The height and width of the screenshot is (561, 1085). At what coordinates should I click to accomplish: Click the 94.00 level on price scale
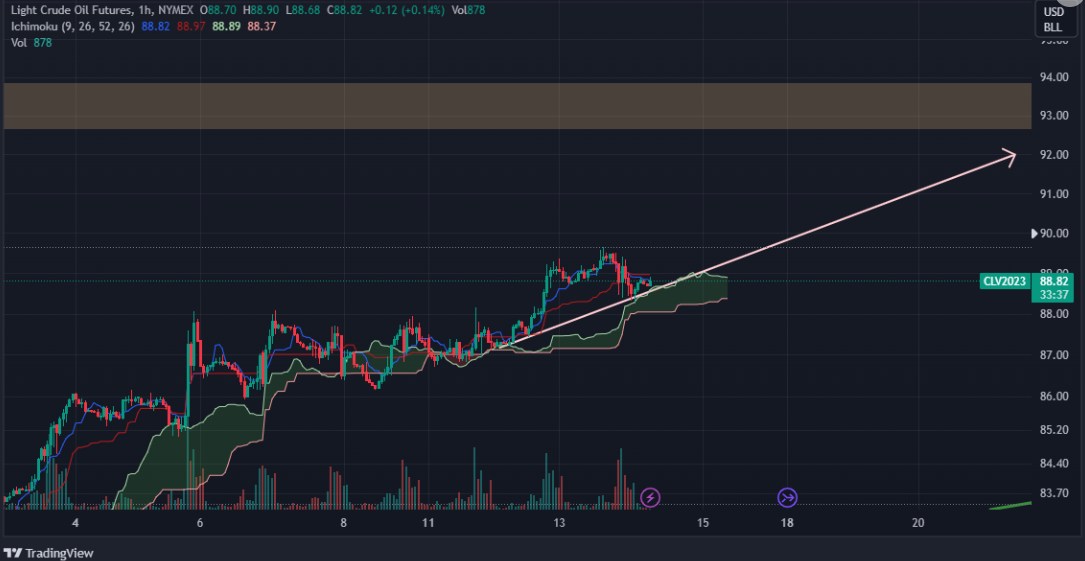(x=1053, y=77)
